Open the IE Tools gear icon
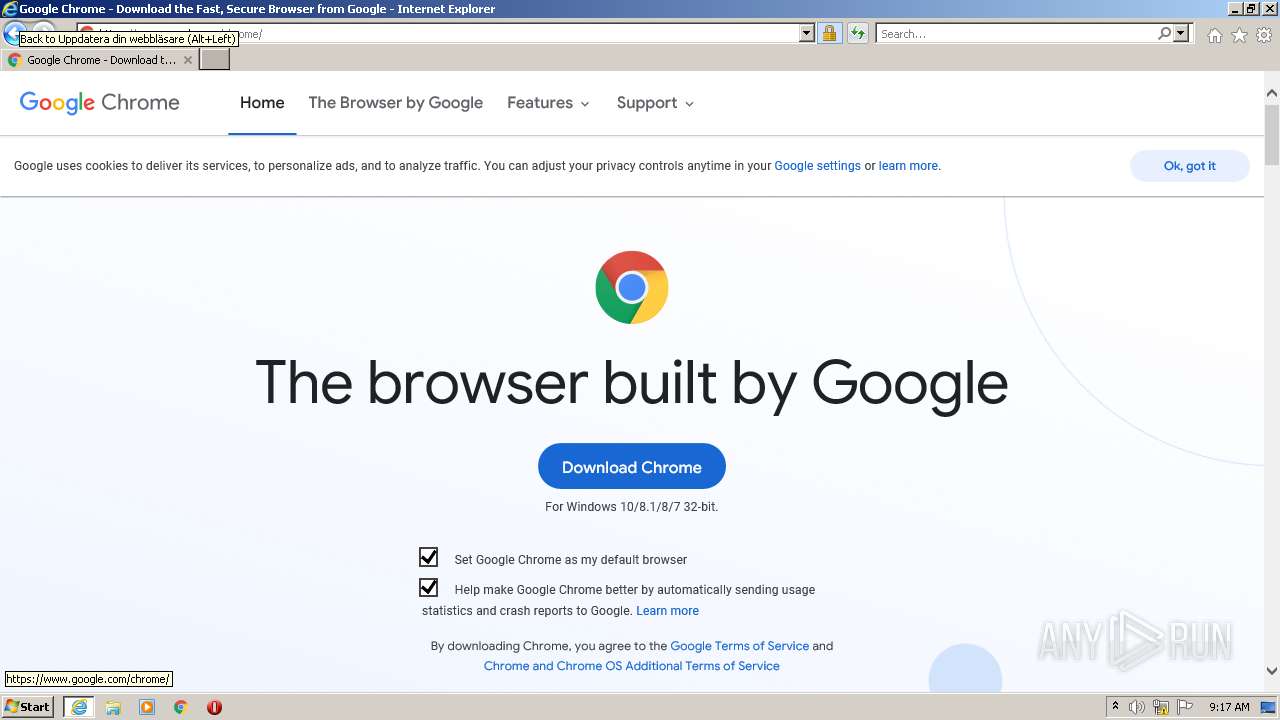The image size is (1280, 720). pos(1264,35)
